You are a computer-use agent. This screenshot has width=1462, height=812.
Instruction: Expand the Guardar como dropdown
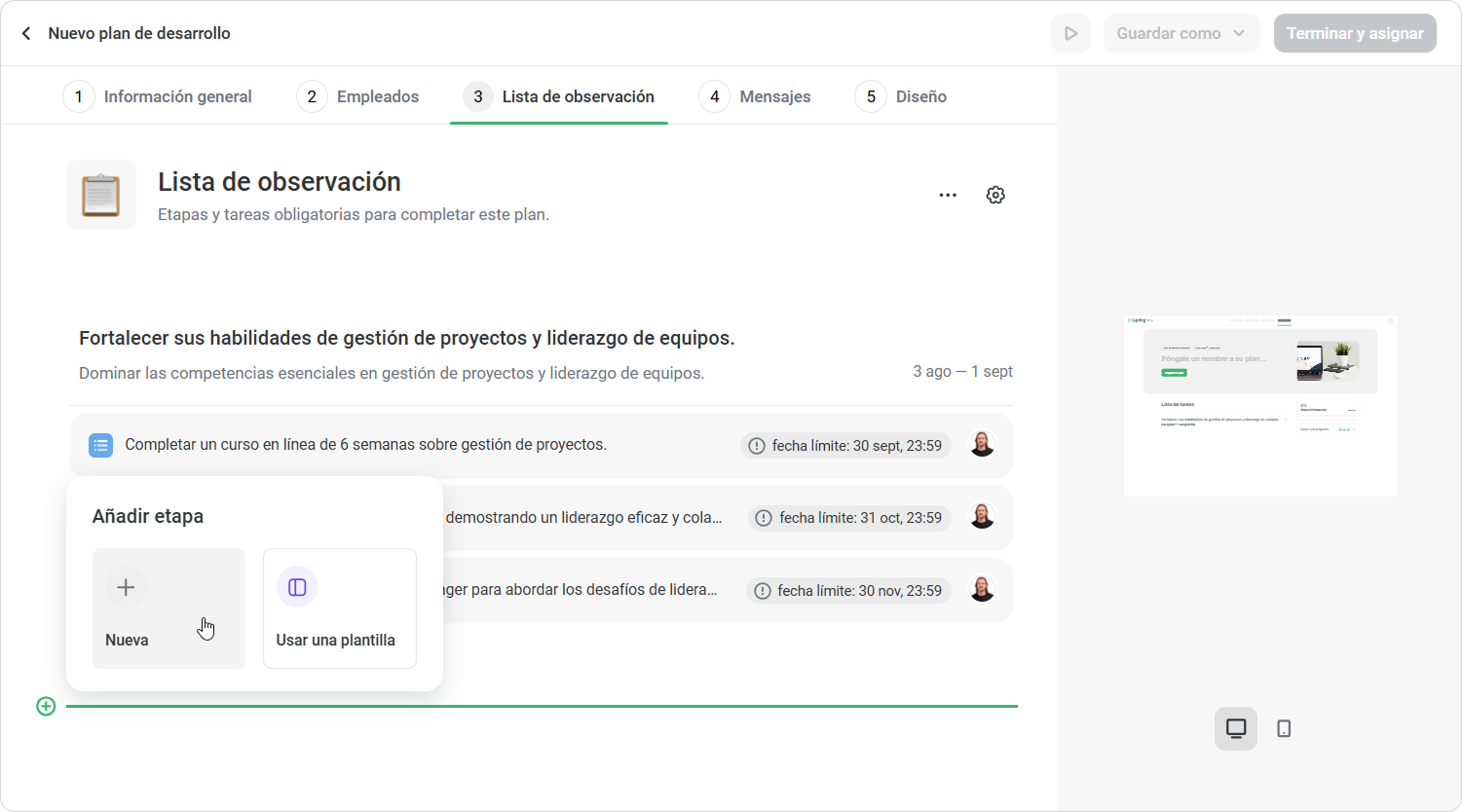(x=1181, y=33)
